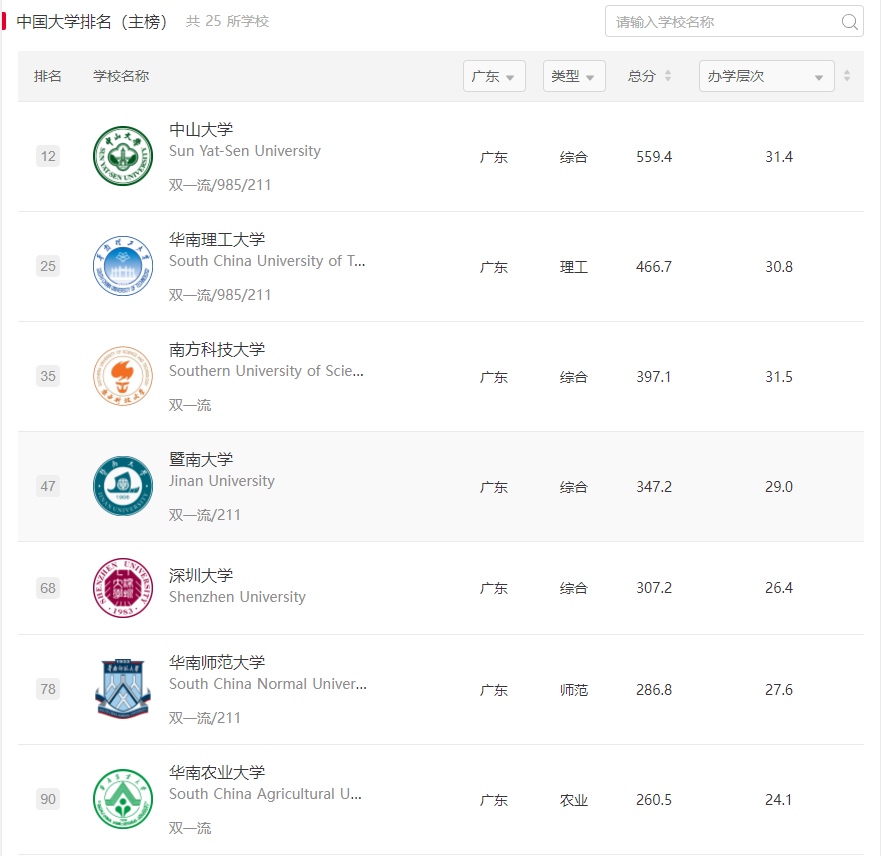Open the South China Normal University crest
The height and width of the screenshot is (856, 881).
[x=123, y=689]
